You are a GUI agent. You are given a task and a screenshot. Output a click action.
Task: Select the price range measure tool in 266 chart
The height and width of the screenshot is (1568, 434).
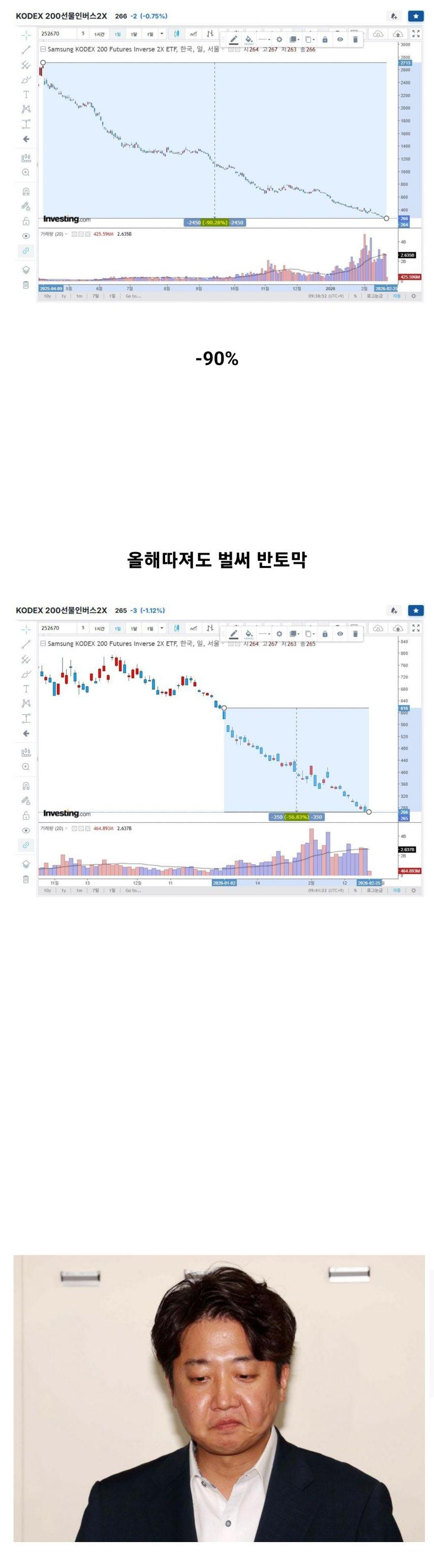tap(25, 124)
